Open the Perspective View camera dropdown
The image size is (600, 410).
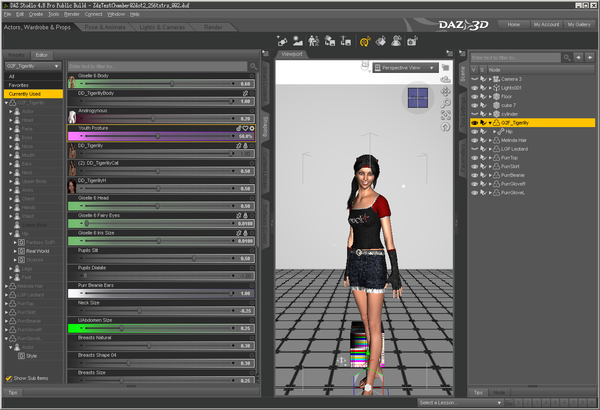(x=405, y=68)
